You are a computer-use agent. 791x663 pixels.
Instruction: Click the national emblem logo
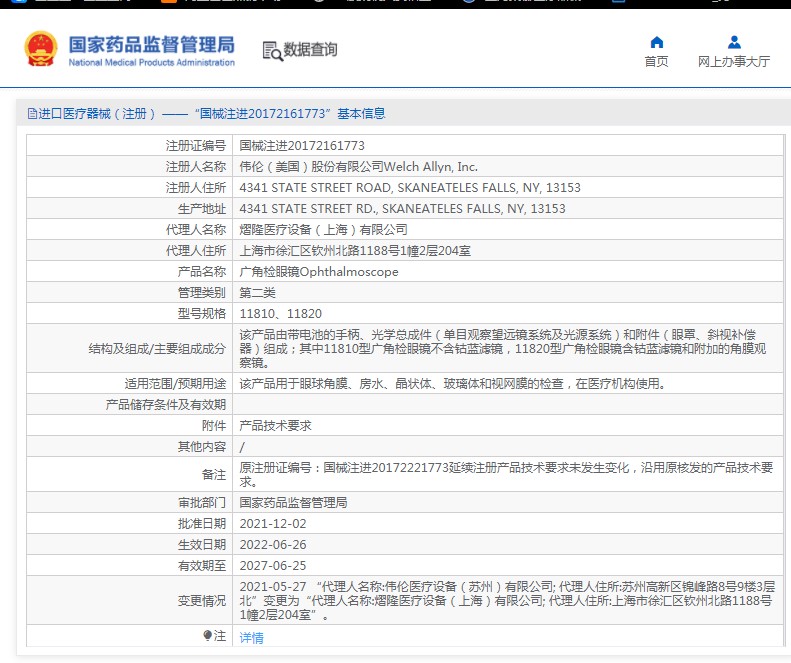click(40, 48)
